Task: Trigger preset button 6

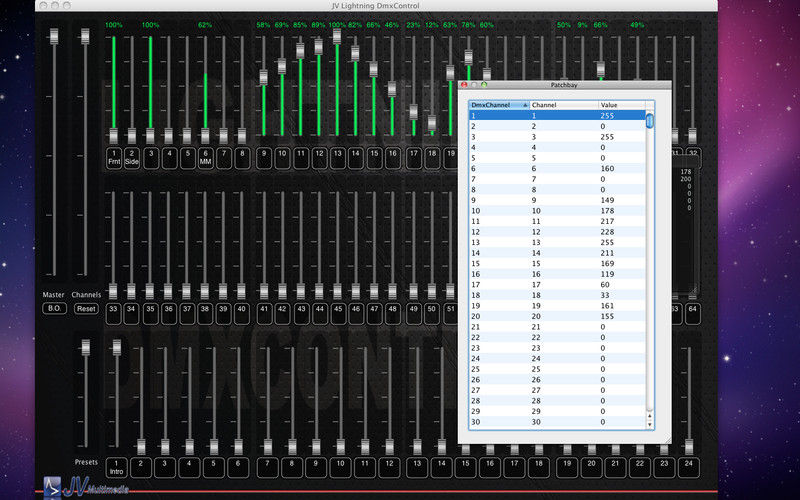Action: point(238,468)
